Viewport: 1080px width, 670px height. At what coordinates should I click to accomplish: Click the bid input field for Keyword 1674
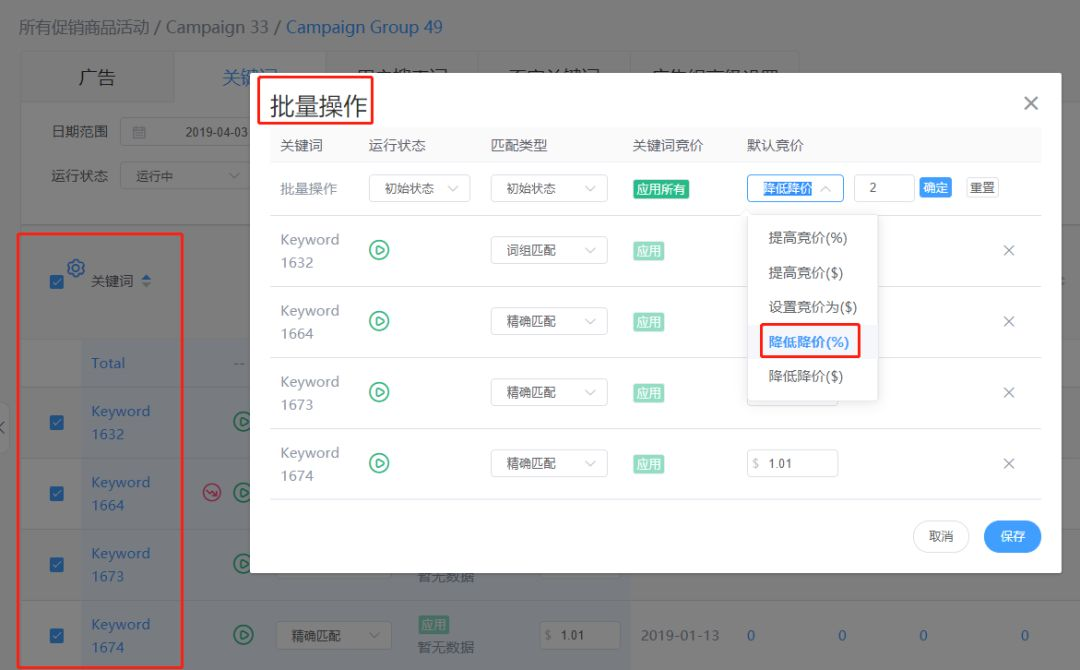[x=798, y=463]
